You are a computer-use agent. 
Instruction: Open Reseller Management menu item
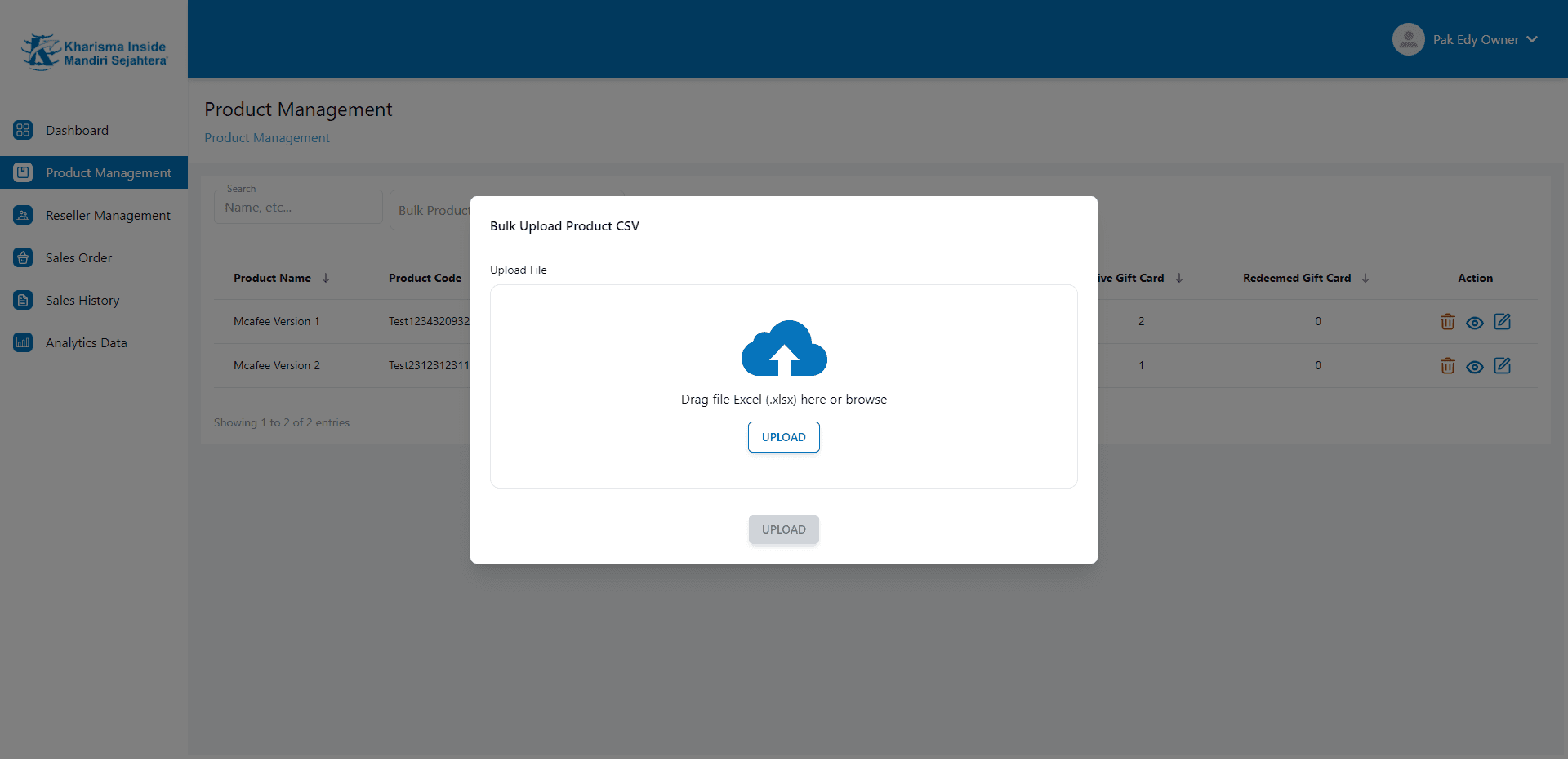(94, 215)
